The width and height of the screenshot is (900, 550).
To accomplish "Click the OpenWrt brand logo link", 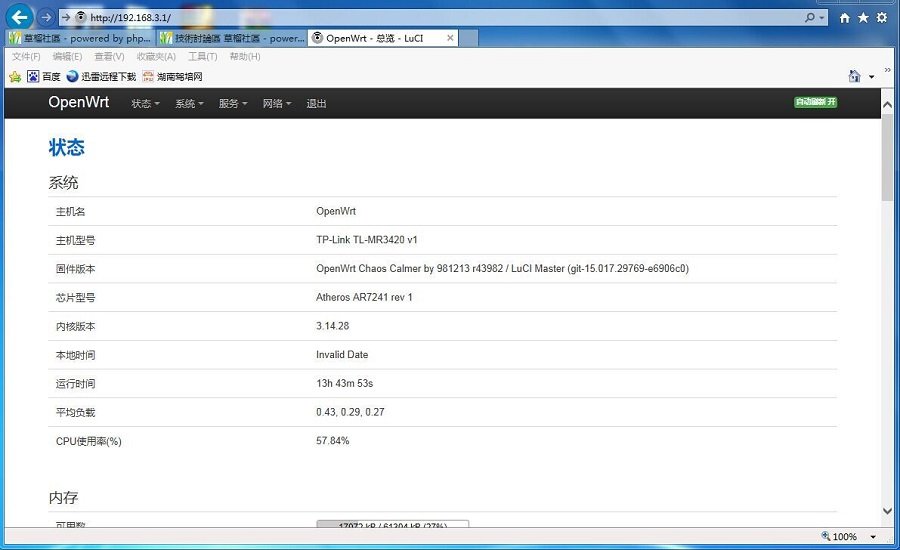I will tap(79, 102).
